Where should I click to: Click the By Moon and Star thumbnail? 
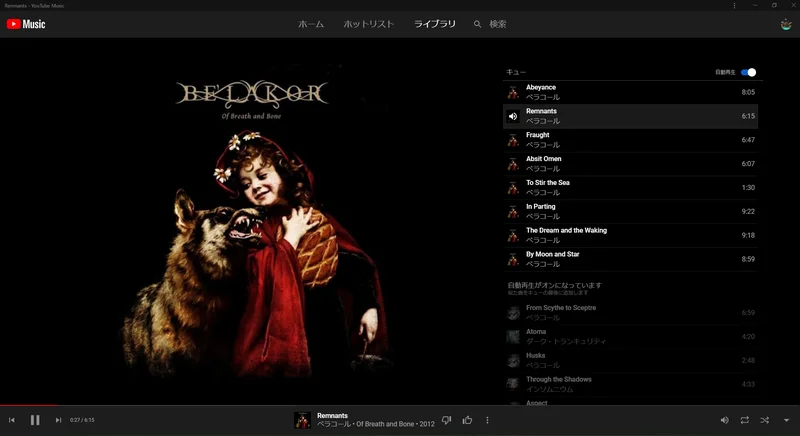coord(513,260)
